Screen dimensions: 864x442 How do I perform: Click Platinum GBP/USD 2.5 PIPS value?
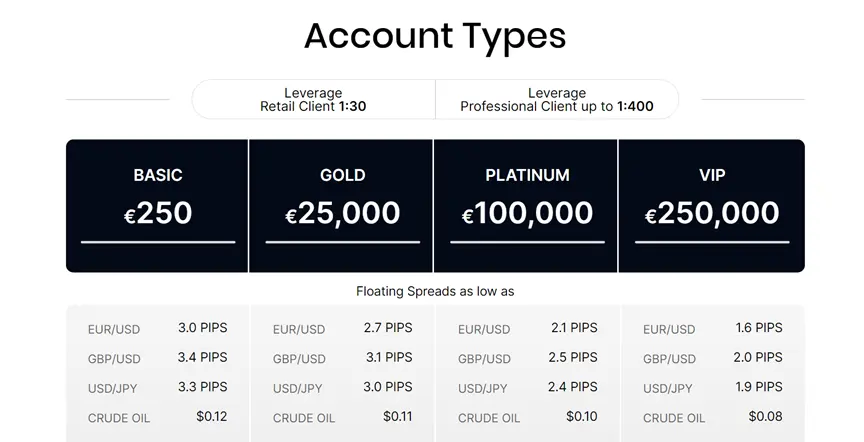point(573,357)
